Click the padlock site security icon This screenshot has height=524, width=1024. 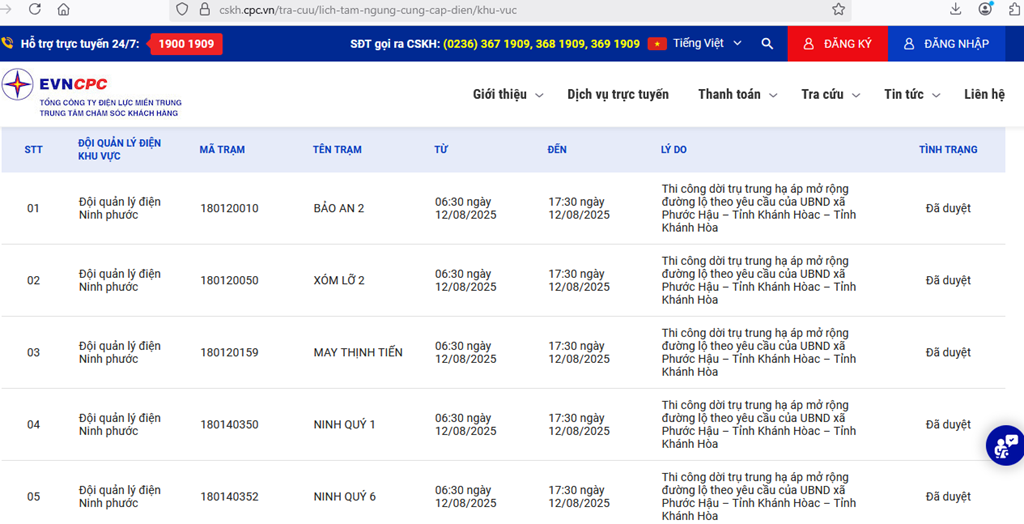click(204, 9)
